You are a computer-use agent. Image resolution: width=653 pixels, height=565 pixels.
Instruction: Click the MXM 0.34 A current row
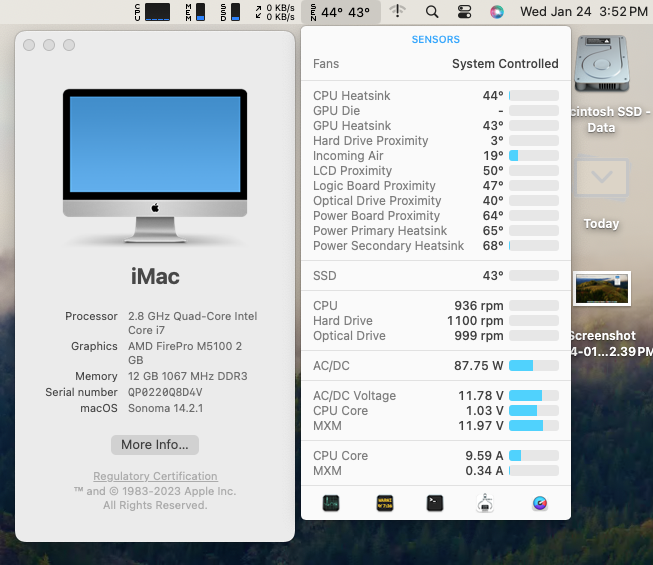tap(436, 470)
